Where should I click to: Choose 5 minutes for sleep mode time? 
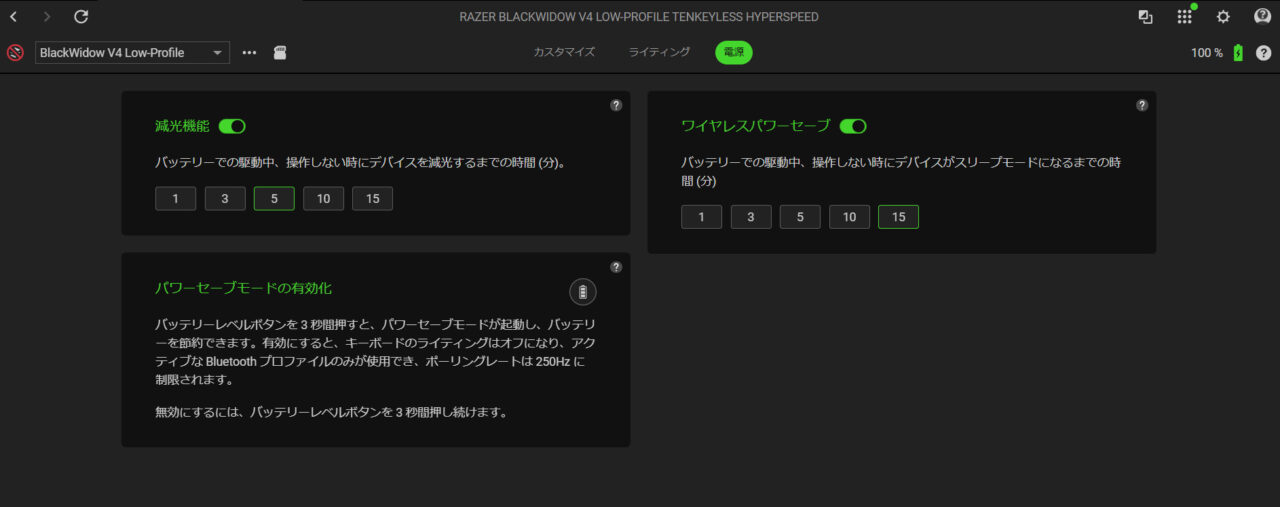pos(800,217)
